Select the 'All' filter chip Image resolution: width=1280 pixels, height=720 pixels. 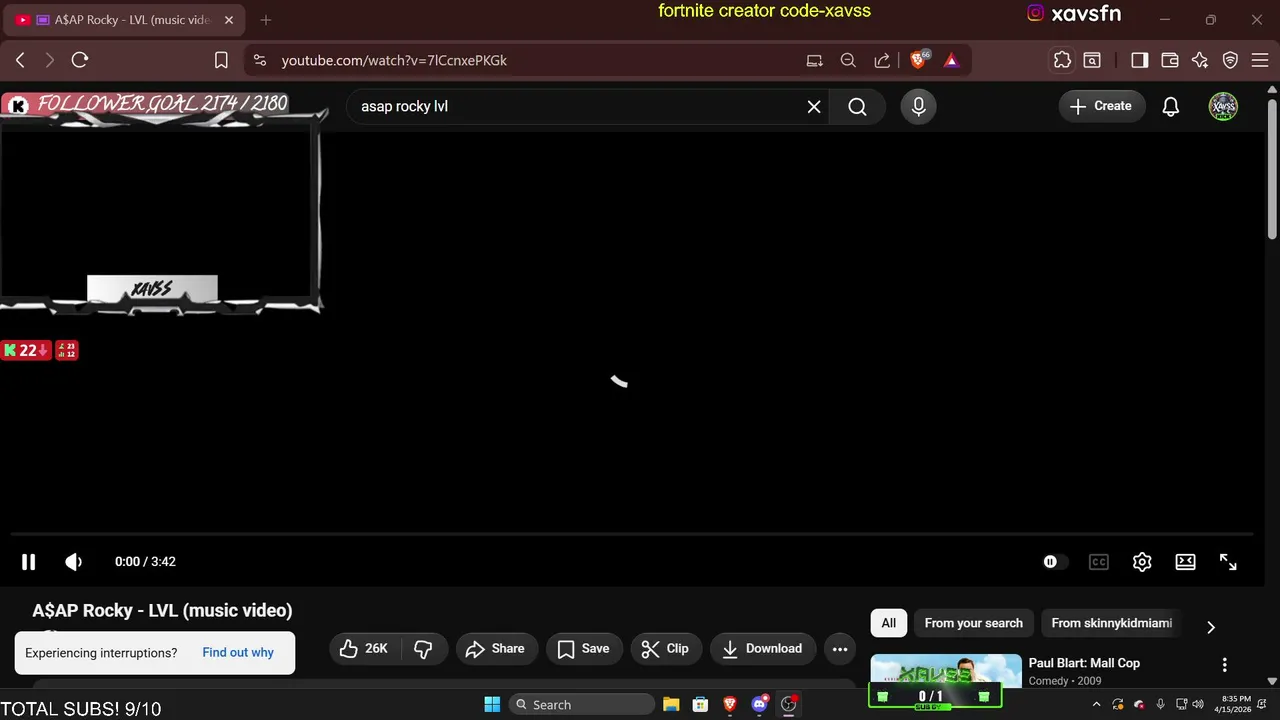pos(889,623)
